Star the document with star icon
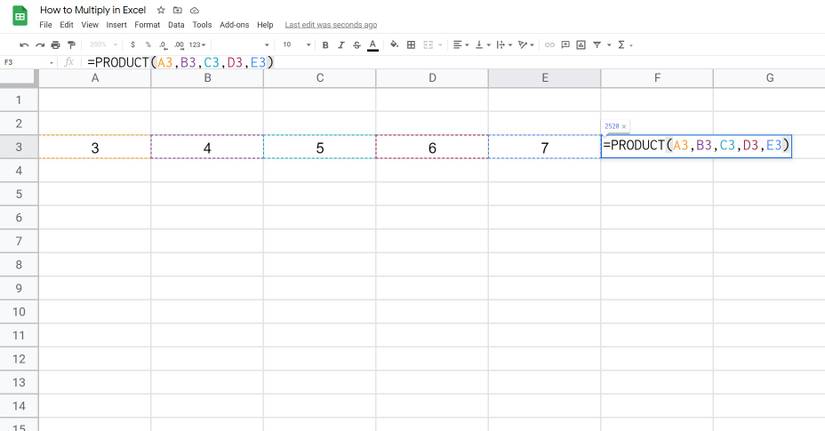 point(161,10)
